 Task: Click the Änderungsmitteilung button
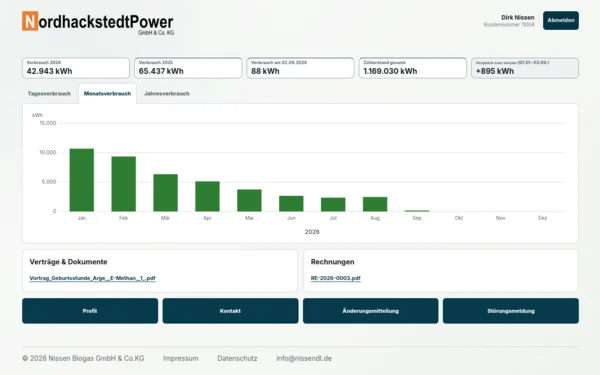370,311
